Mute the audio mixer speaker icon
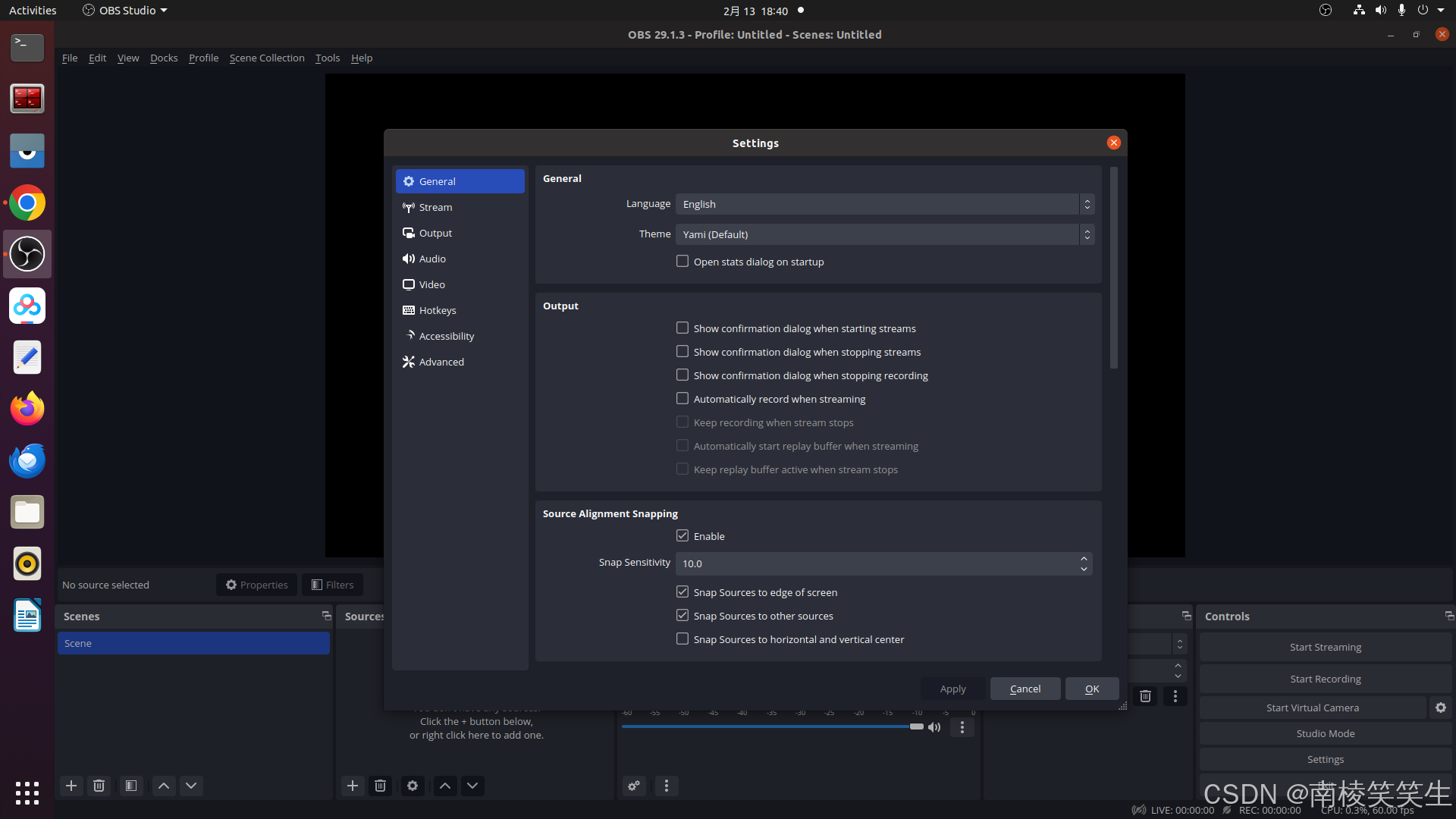This screenshot has width=1456, height=819. click(934, 727)
